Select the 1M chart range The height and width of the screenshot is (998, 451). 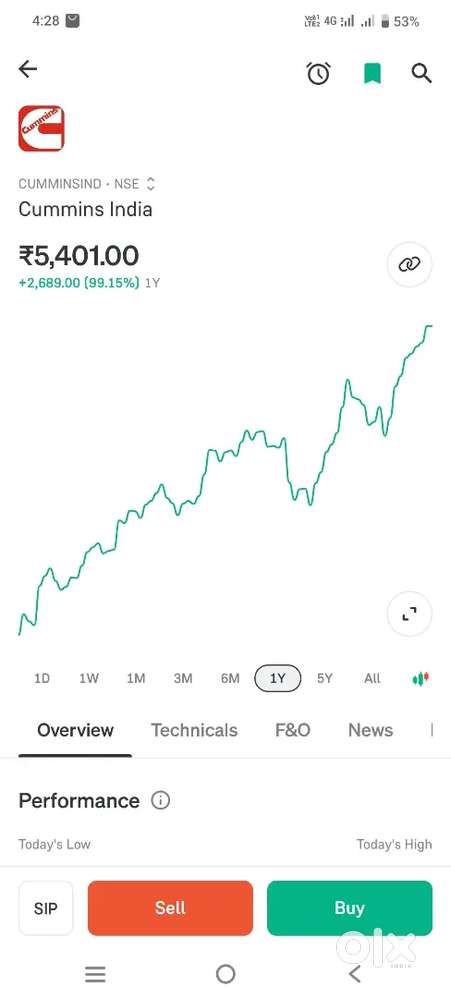[x=136, y=678]
